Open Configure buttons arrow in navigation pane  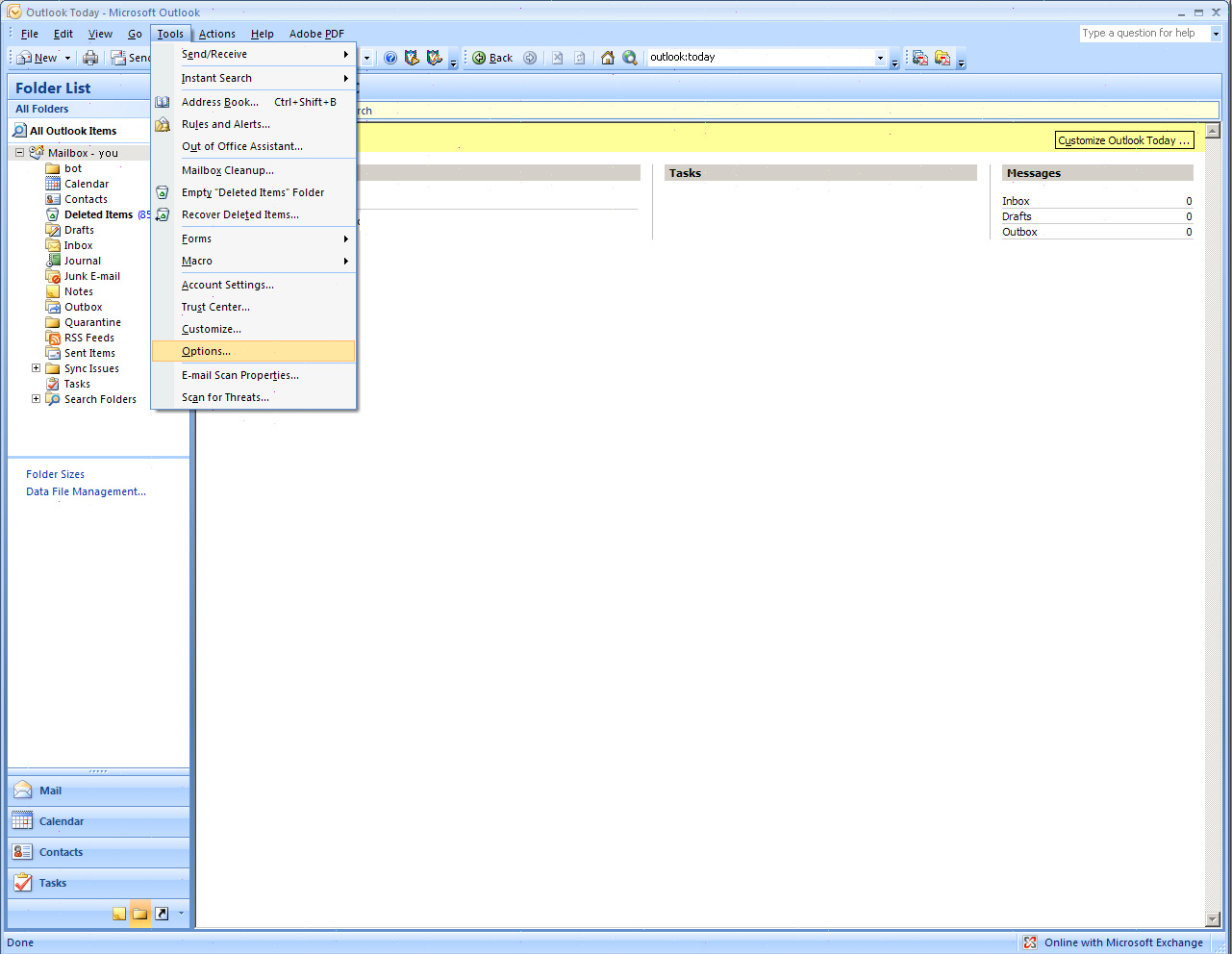[181, 914]
